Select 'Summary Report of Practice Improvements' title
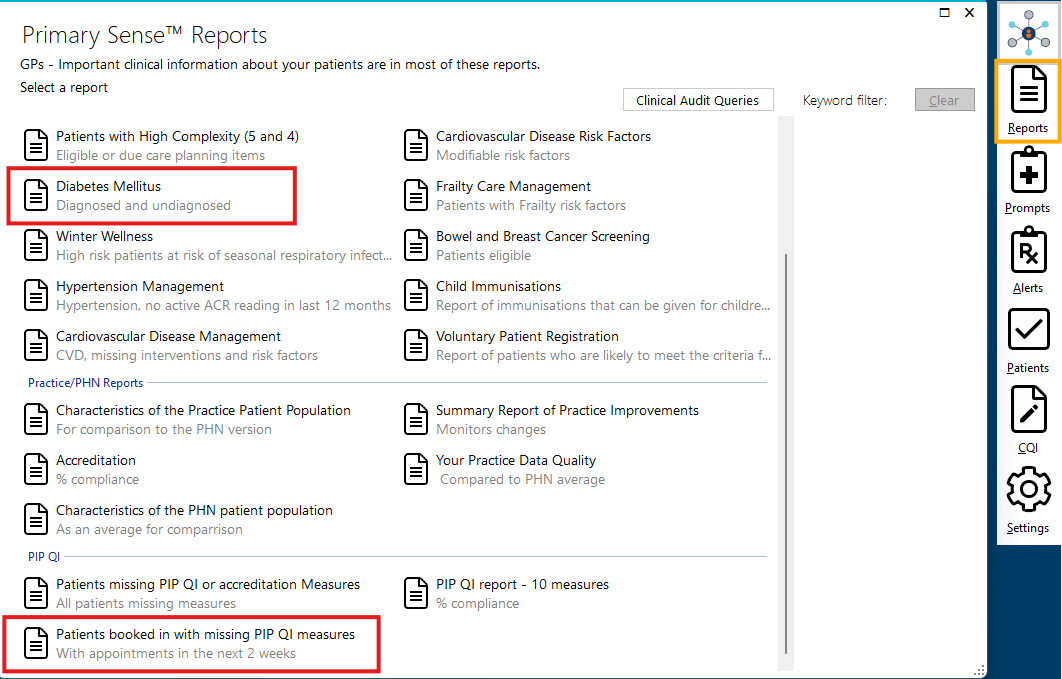Image resolution: width=1062 pixels, height=679 pixels. click(x=567, y=410)
